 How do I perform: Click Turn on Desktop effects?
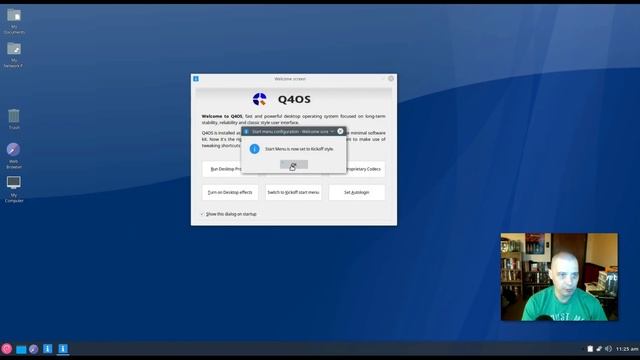[x=230, y=192]
